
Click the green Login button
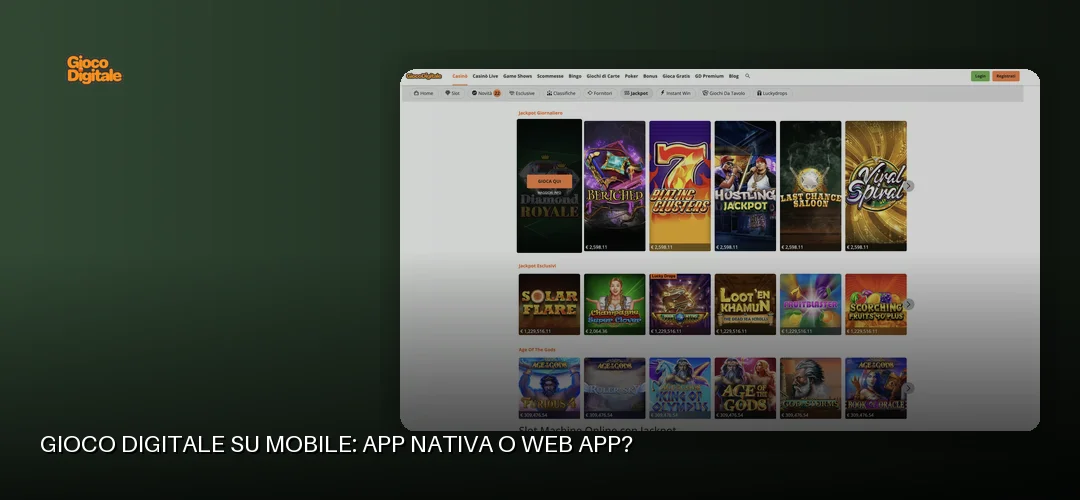pos(980,76)
